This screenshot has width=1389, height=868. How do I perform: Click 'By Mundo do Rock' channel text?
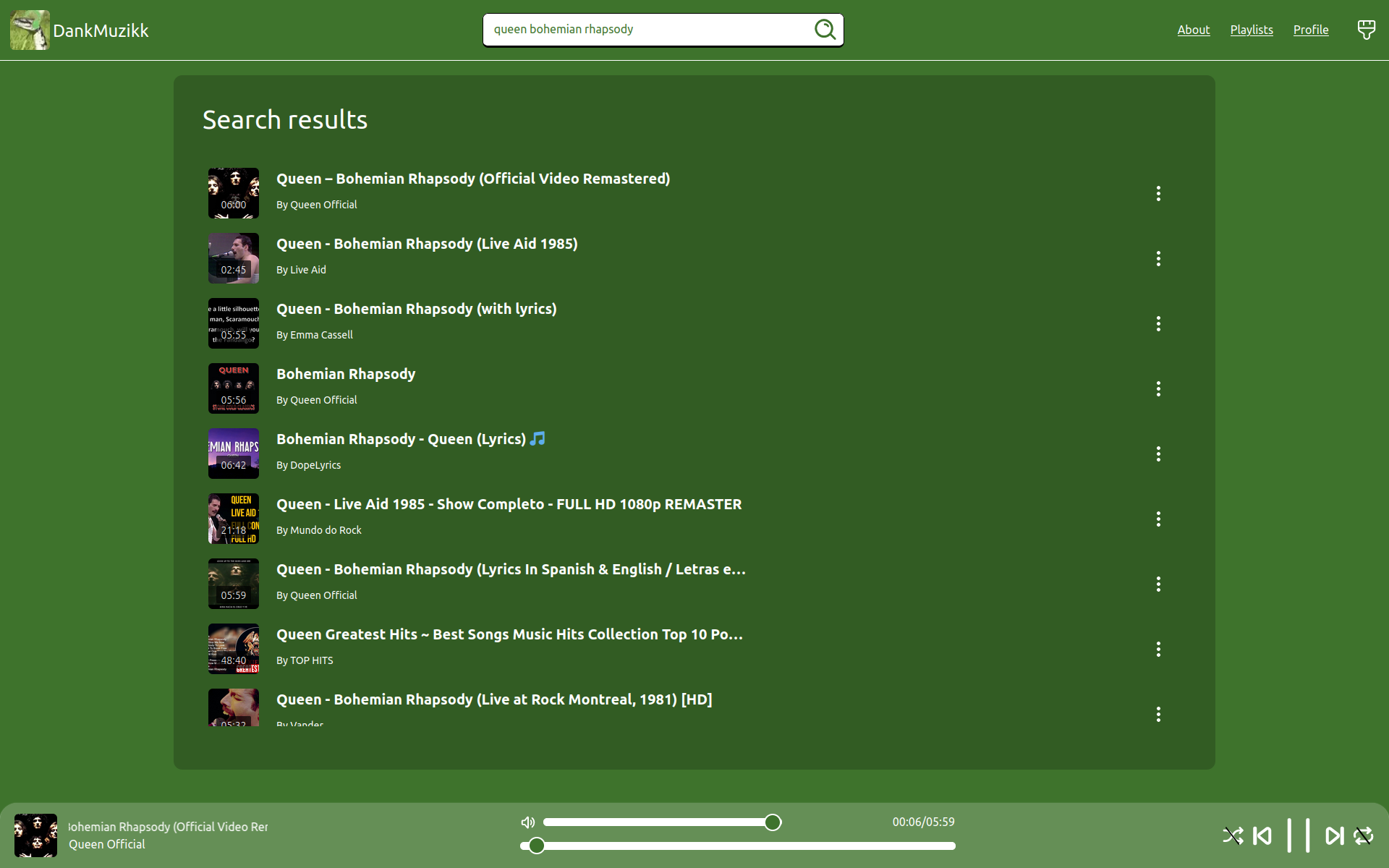319,530
